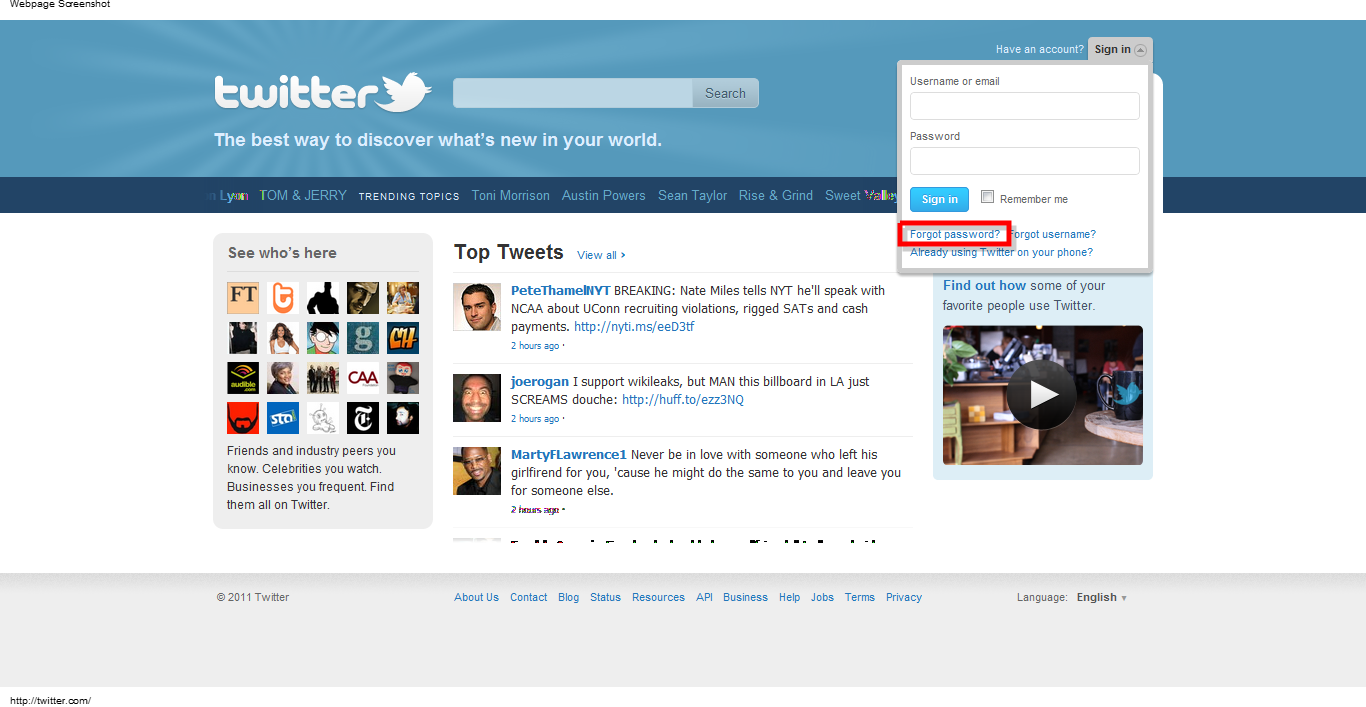Focus the Password field
The width and height of the screenshot is (1366, 707).
pos(1025,161)
